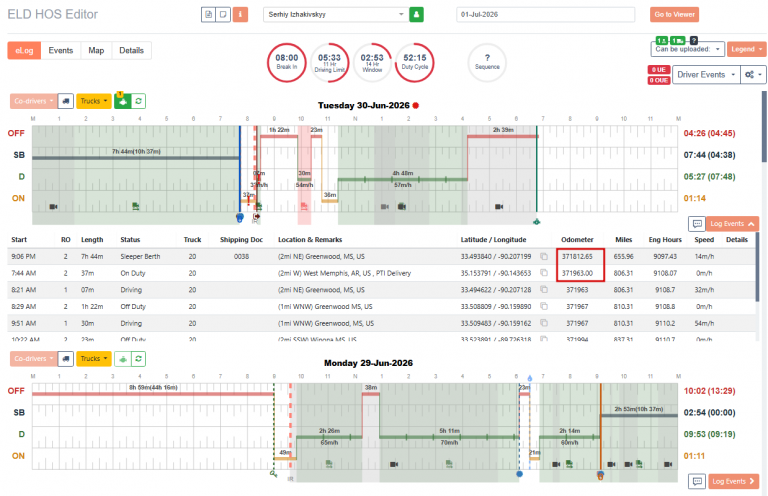This screenshot has height=496, width=768.
Task: Click the red dot next to Tuesday 30-Jun-2026
Action: 415,105
